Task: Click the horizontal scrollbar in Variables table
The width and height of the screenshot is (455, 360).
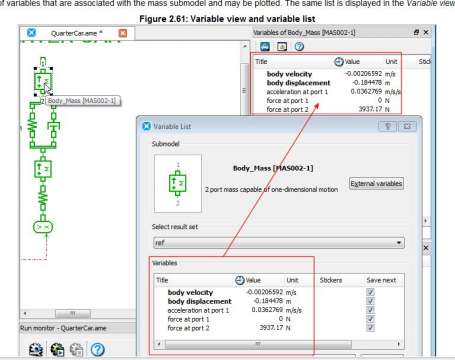Action: pyautogui.click(x=258, y=344)
